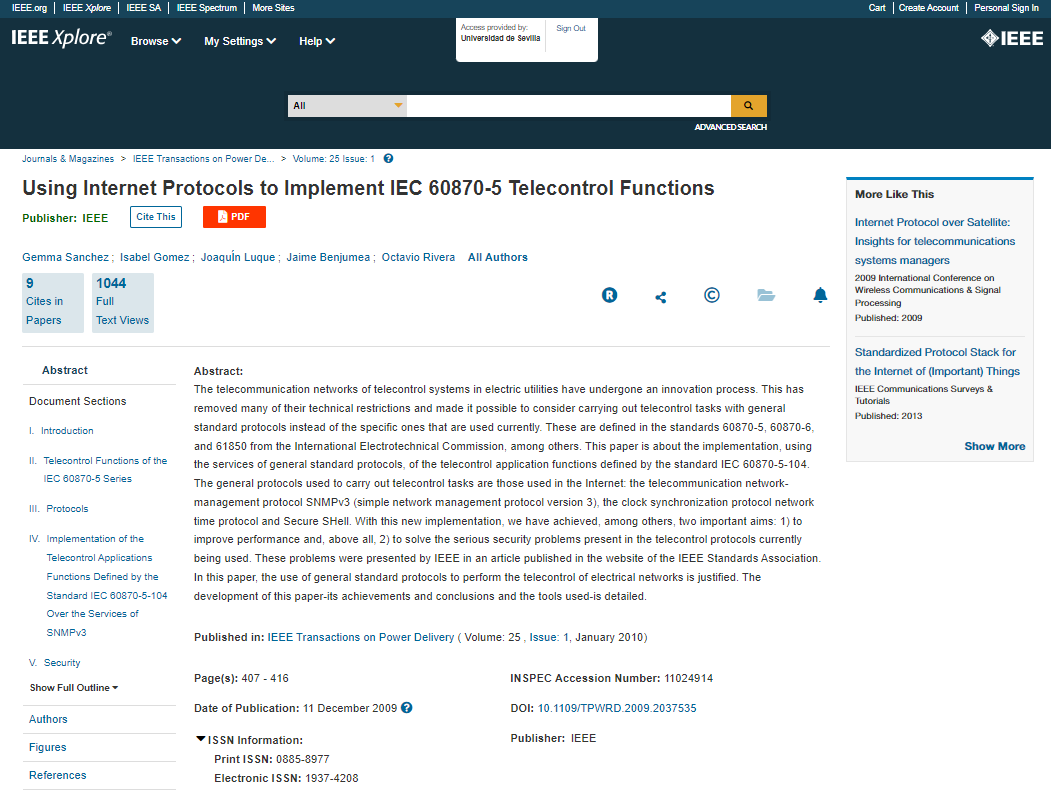Open the Cite This dialog

click(156, 217)
